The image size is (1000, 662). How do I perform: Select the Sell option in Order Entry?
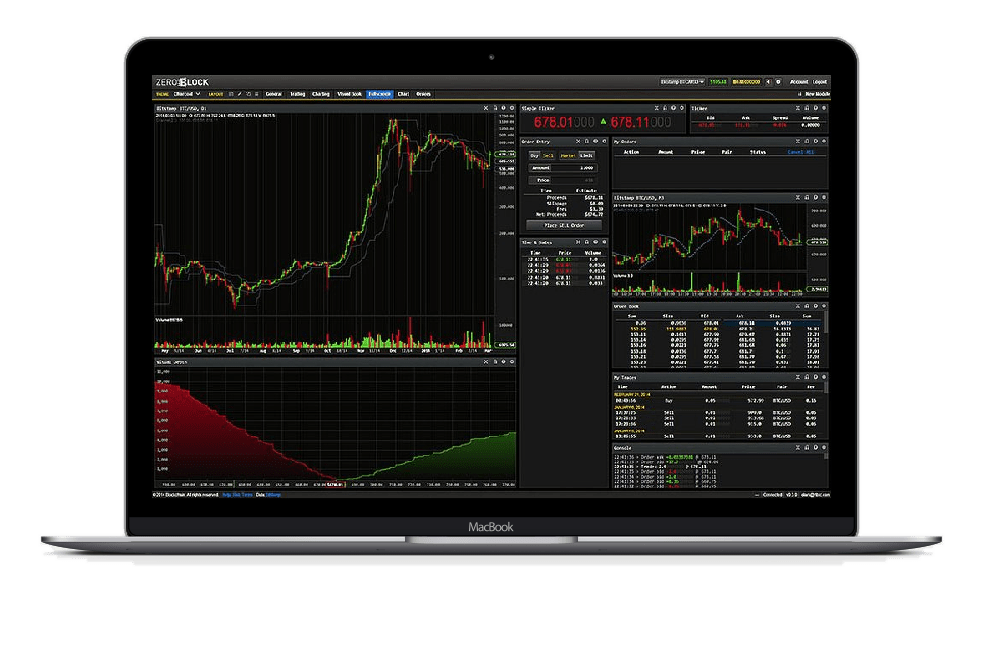548,156
